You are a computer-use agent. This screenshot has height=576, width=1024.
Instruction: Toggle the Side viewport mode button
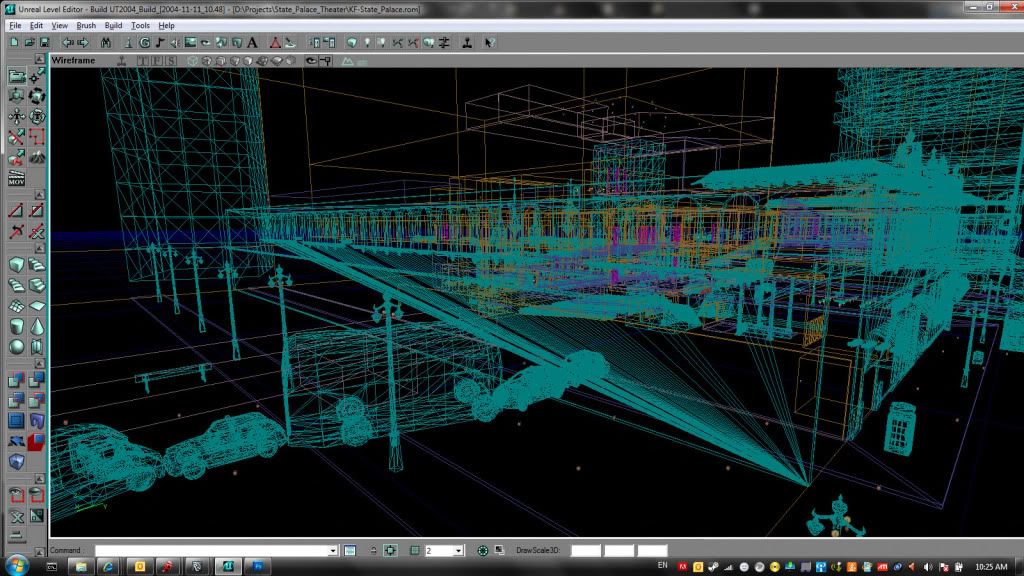click(x=170, y=61)
